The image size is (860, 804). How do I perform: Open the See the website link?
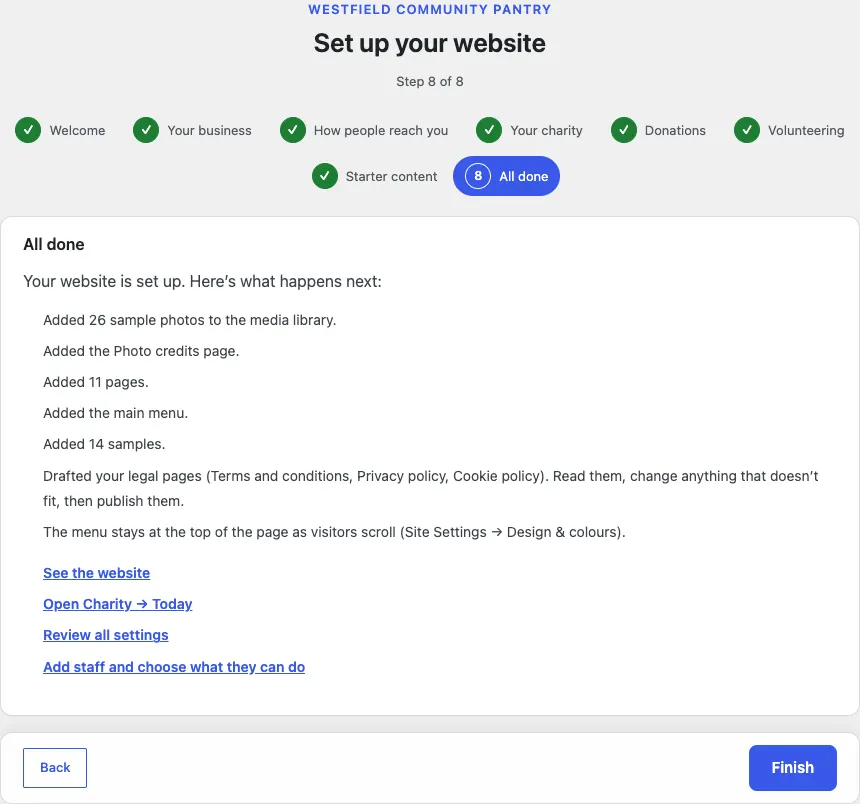click(97, 573)
